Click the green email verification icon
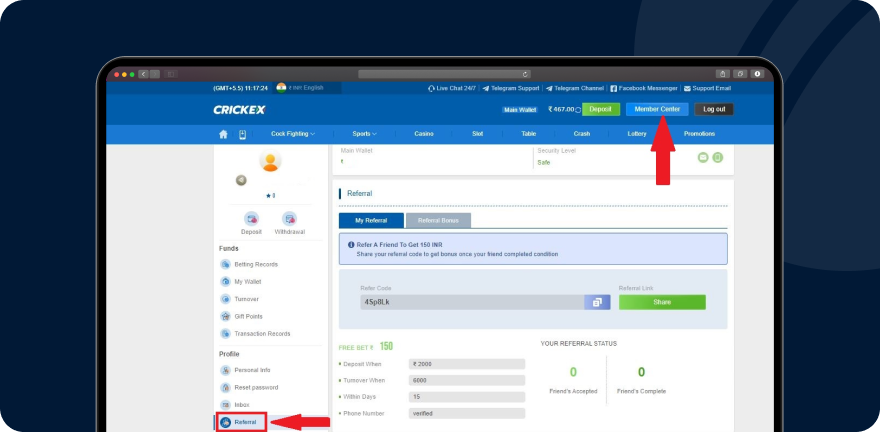Image resolution: width=880 pixels, height=432 pixels. (x=703, y=158)
